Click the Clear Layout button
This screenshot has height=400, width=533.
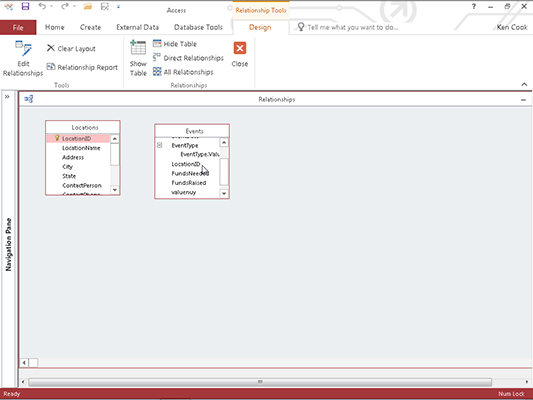[x=71, y=49]
